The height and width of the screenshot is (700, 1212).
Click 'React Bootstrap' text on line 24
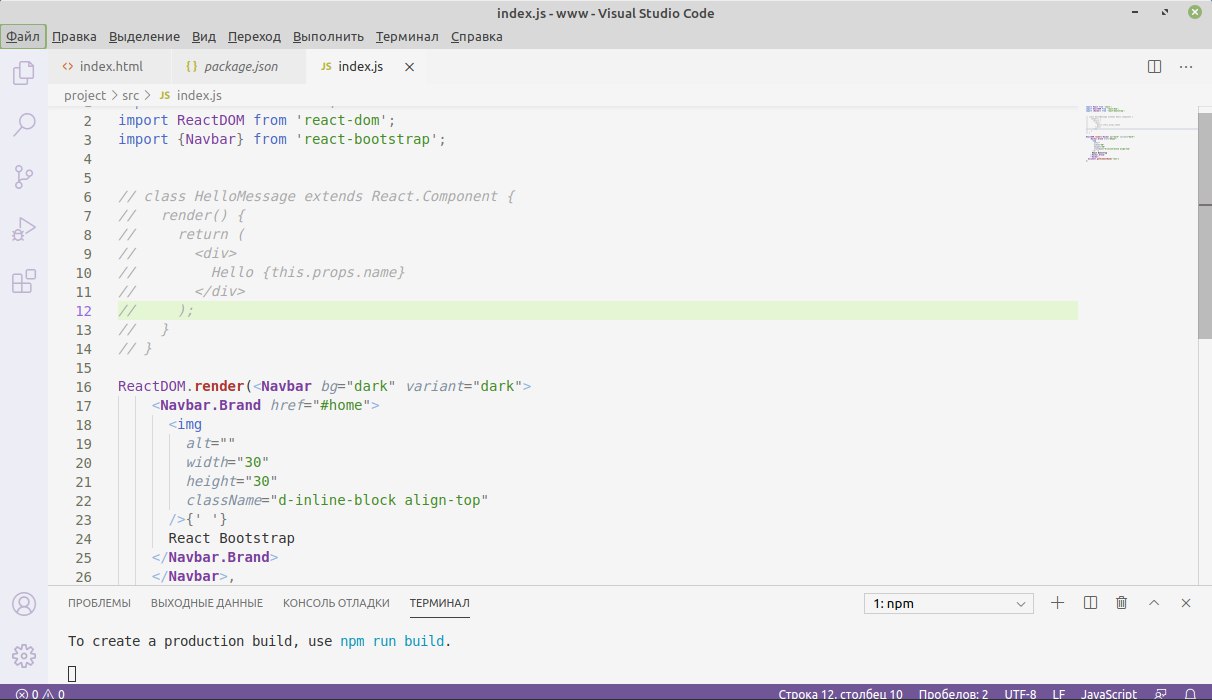[x=232, y=538]
